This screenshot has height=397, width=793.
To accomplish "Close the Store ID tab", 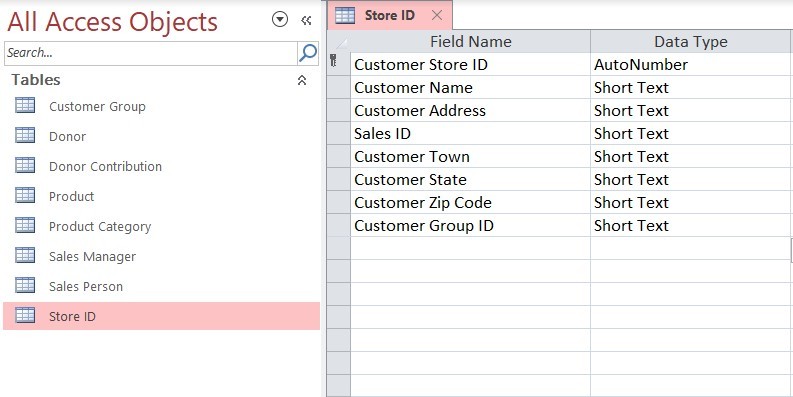I will coord(436,16).
